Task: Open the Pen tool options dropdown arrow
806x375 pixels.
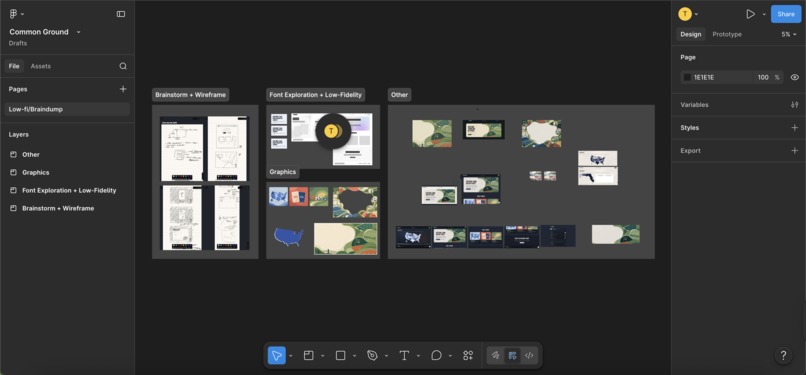Action: 386,355
